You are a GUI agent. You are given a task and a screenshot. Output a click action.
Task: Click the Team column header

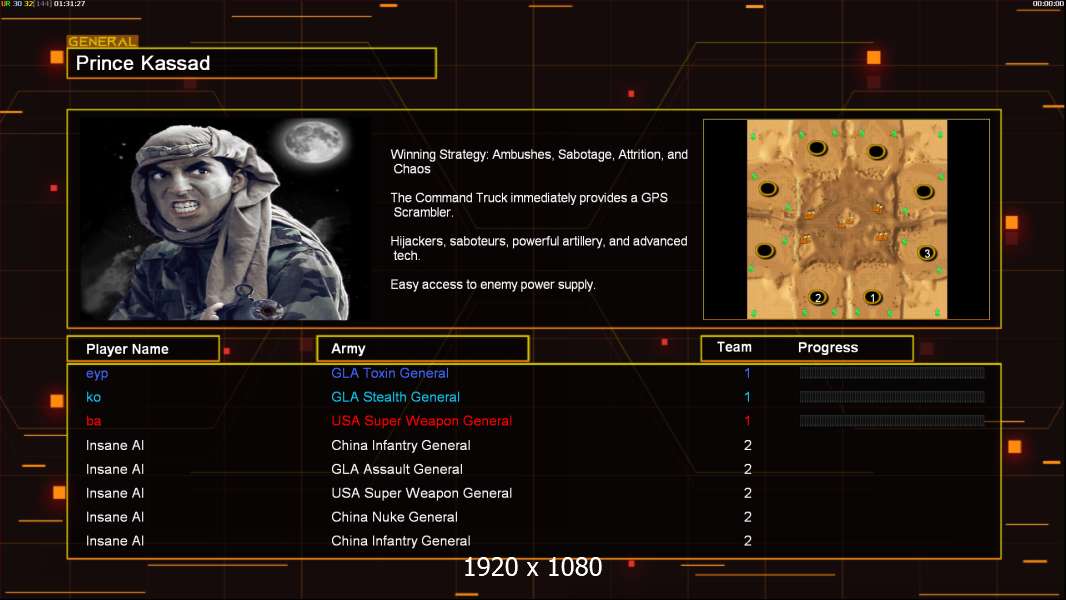pyautogui.click(x=734, y=347)
